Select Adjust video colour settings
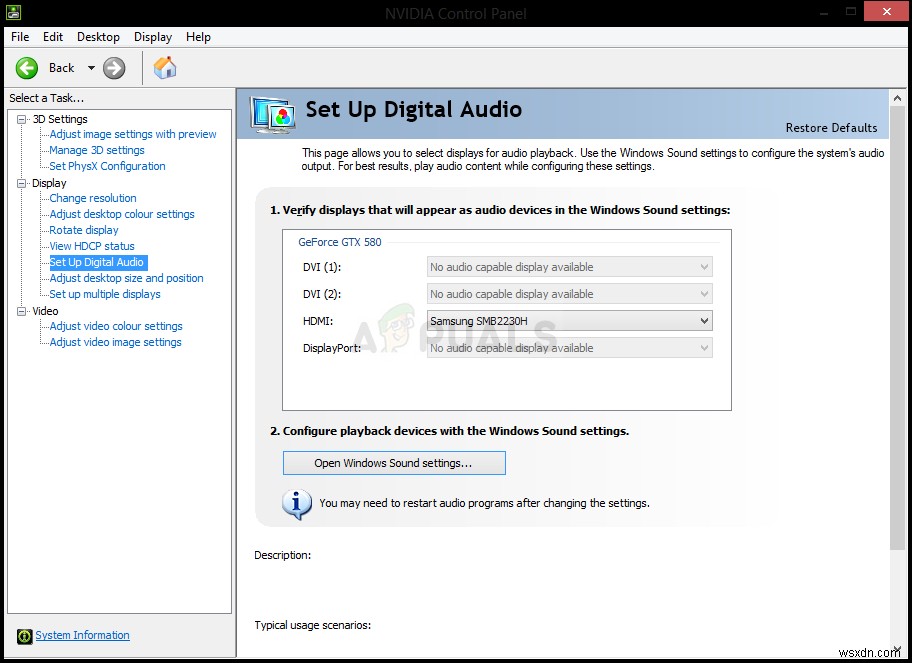The width and height of the screenshot is (912, 663). (x=115, y=326)
